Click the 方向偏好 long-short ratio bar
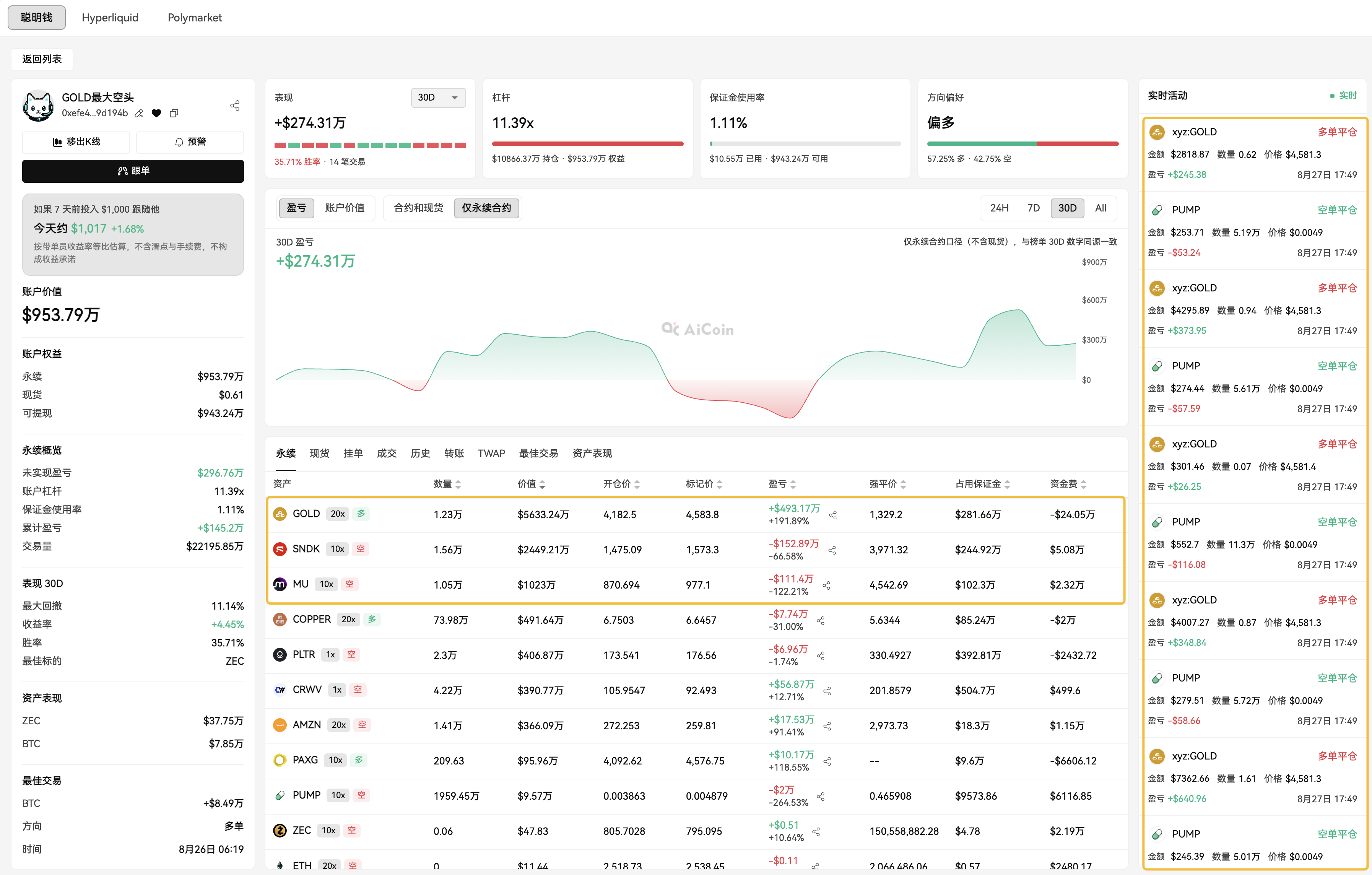Image resolution: width=1372 pixels, height=875 pixels. point(1023,144)
